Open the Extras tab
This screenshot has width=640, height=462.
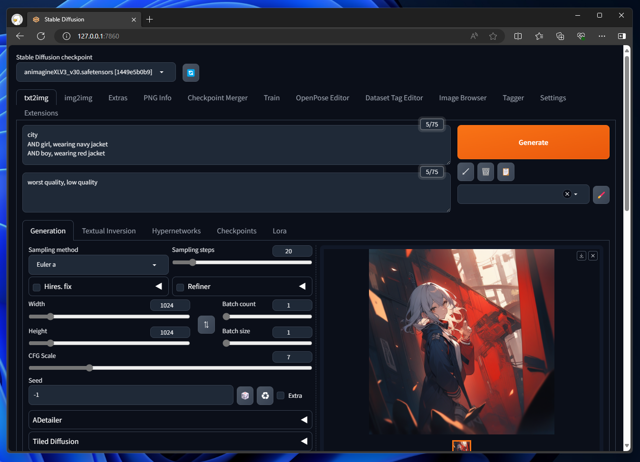[x=118, y=98]
